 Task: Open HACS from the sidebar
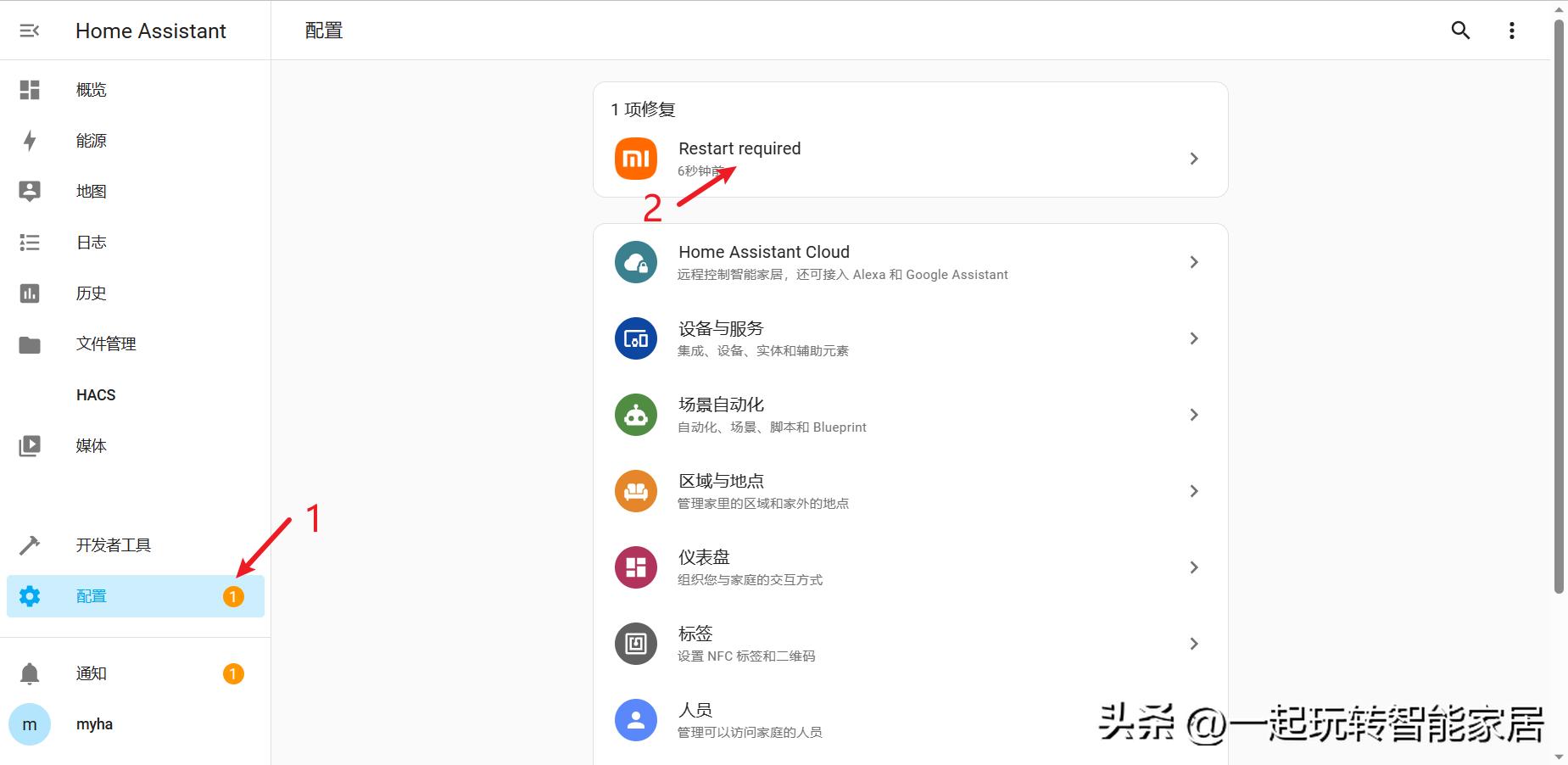(x=95, y=394)
